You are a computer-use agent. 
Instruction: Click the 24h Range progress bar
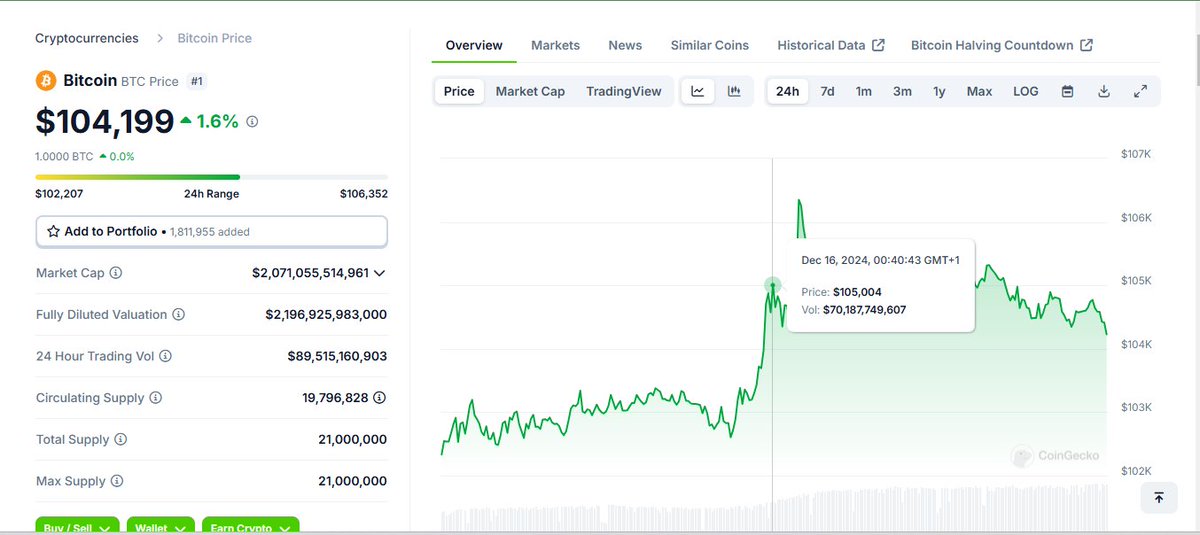(x=212, y=177)
